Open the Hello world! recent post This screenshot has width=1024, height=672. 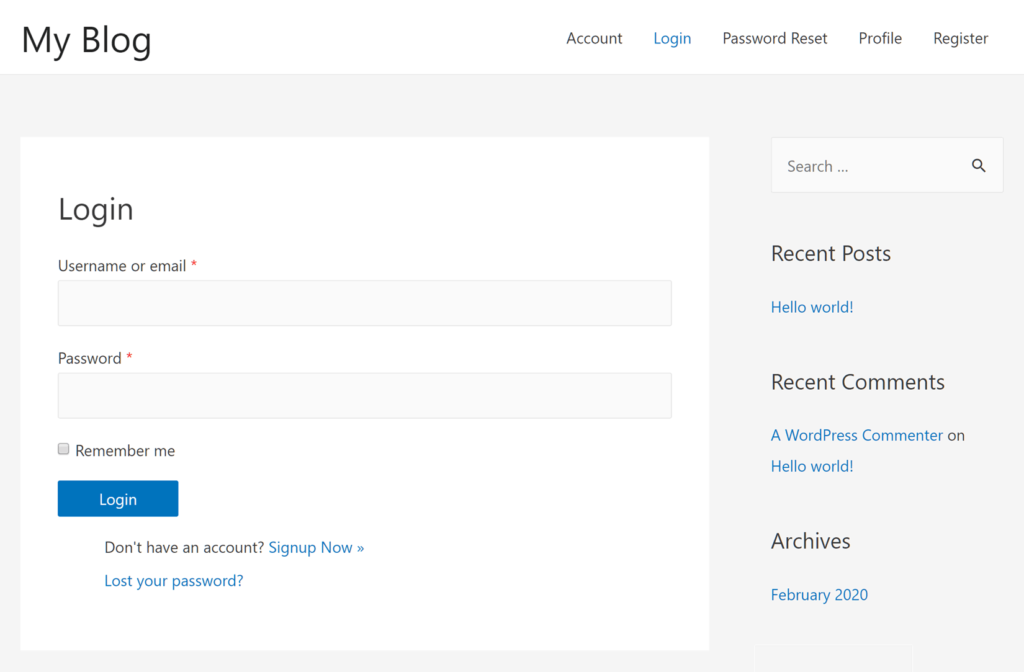(x=811, y=306)
